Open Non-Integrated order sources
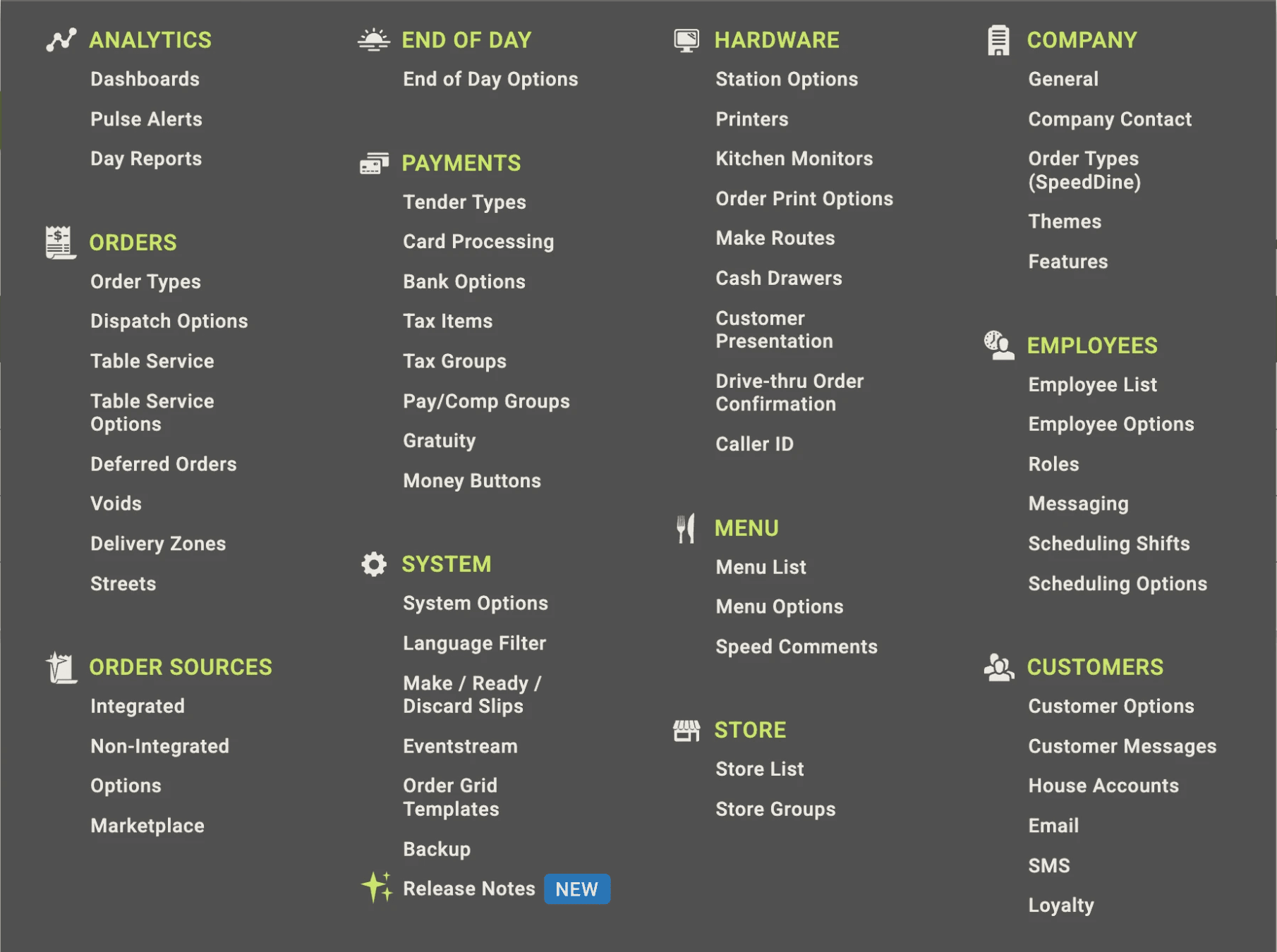1277x952 pixels. 160,746
